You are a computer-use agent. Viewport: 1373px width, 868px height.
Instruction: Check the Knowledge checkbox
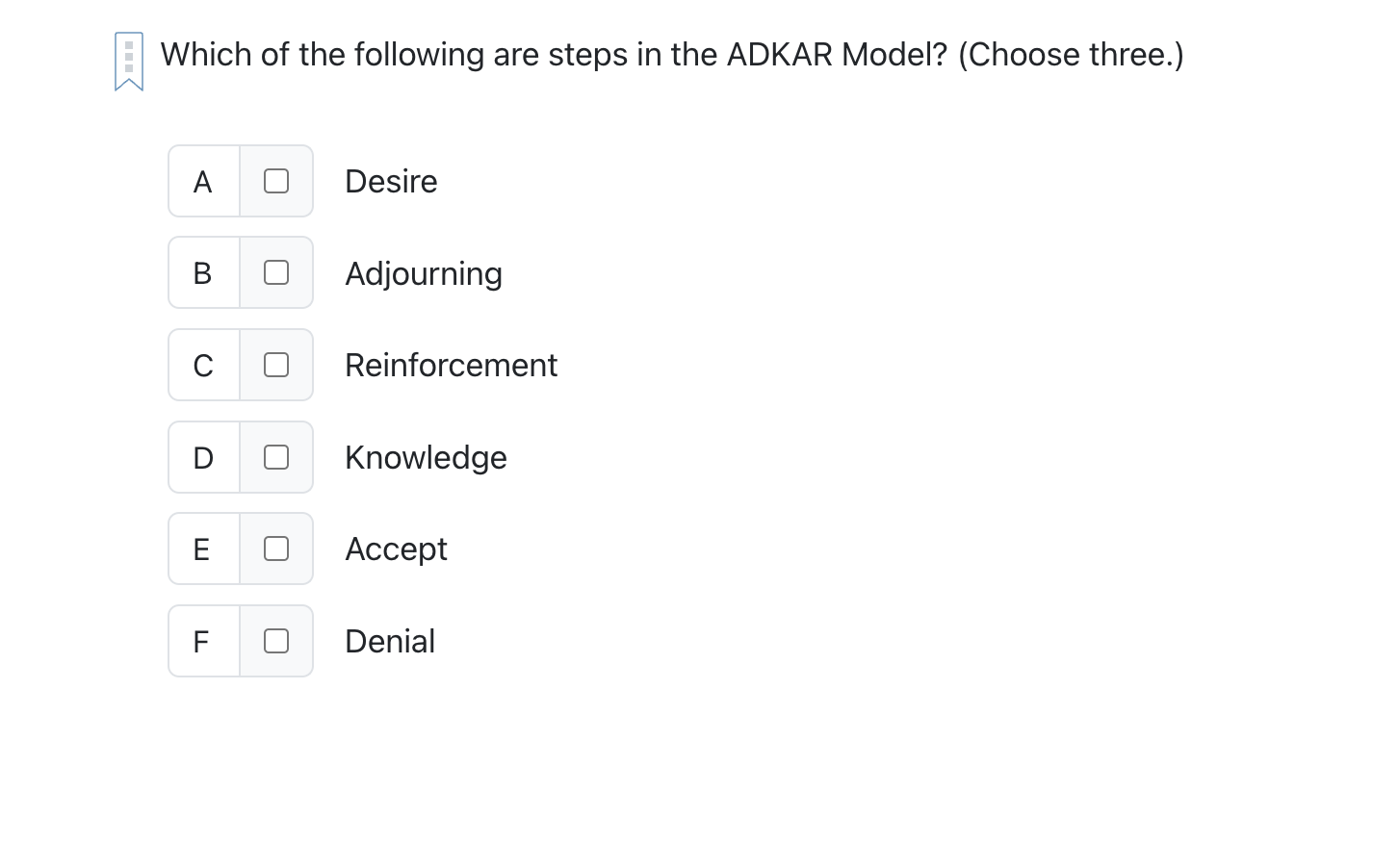(x=276, y=457)
